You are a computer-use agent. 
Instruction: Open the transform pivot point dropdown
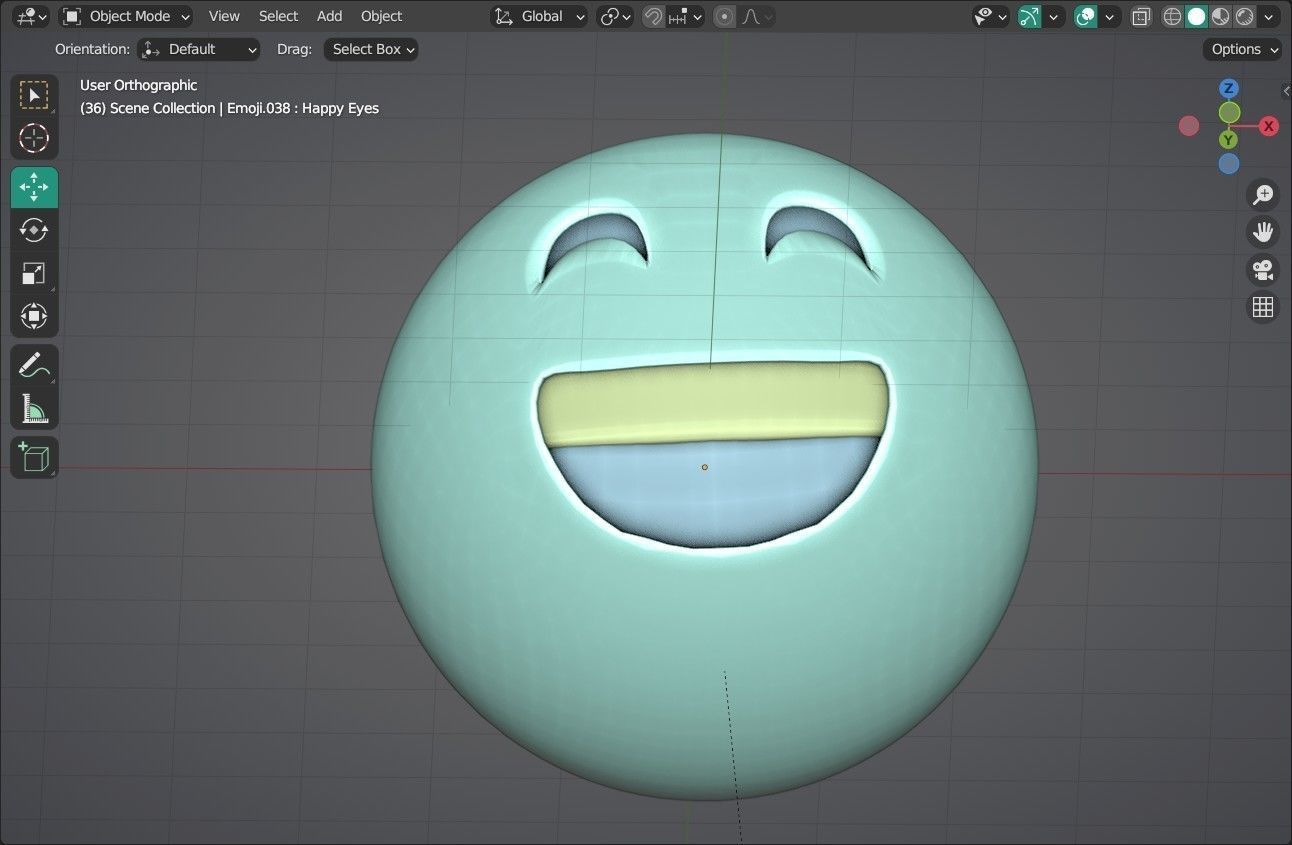click(615, 16)
